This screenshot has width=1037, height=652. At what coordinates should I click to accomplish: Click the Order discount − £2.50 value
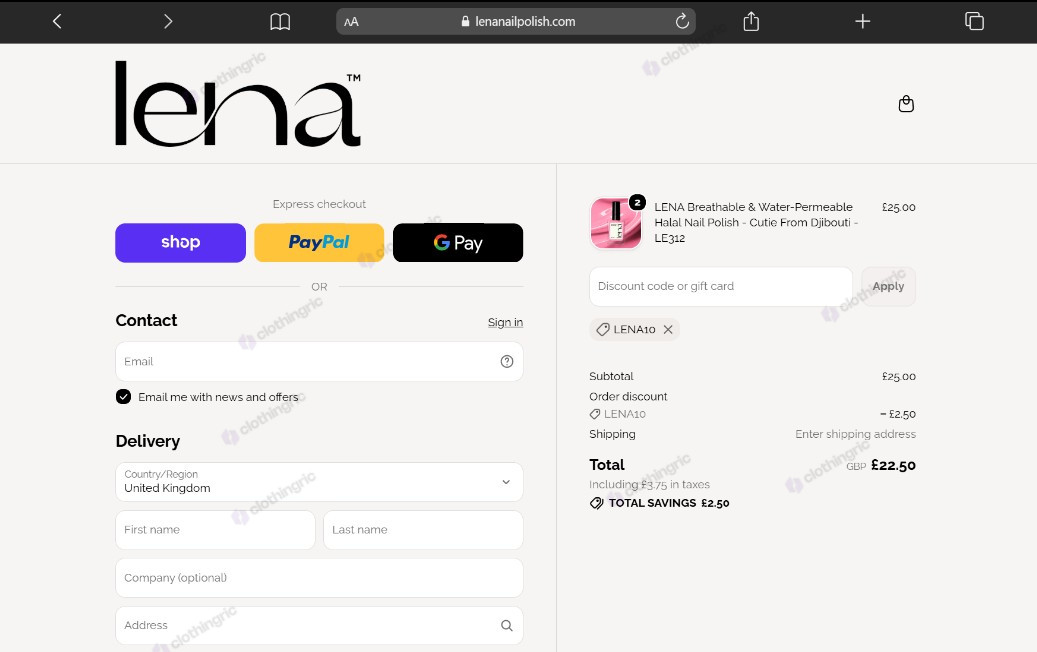[897, 415]
